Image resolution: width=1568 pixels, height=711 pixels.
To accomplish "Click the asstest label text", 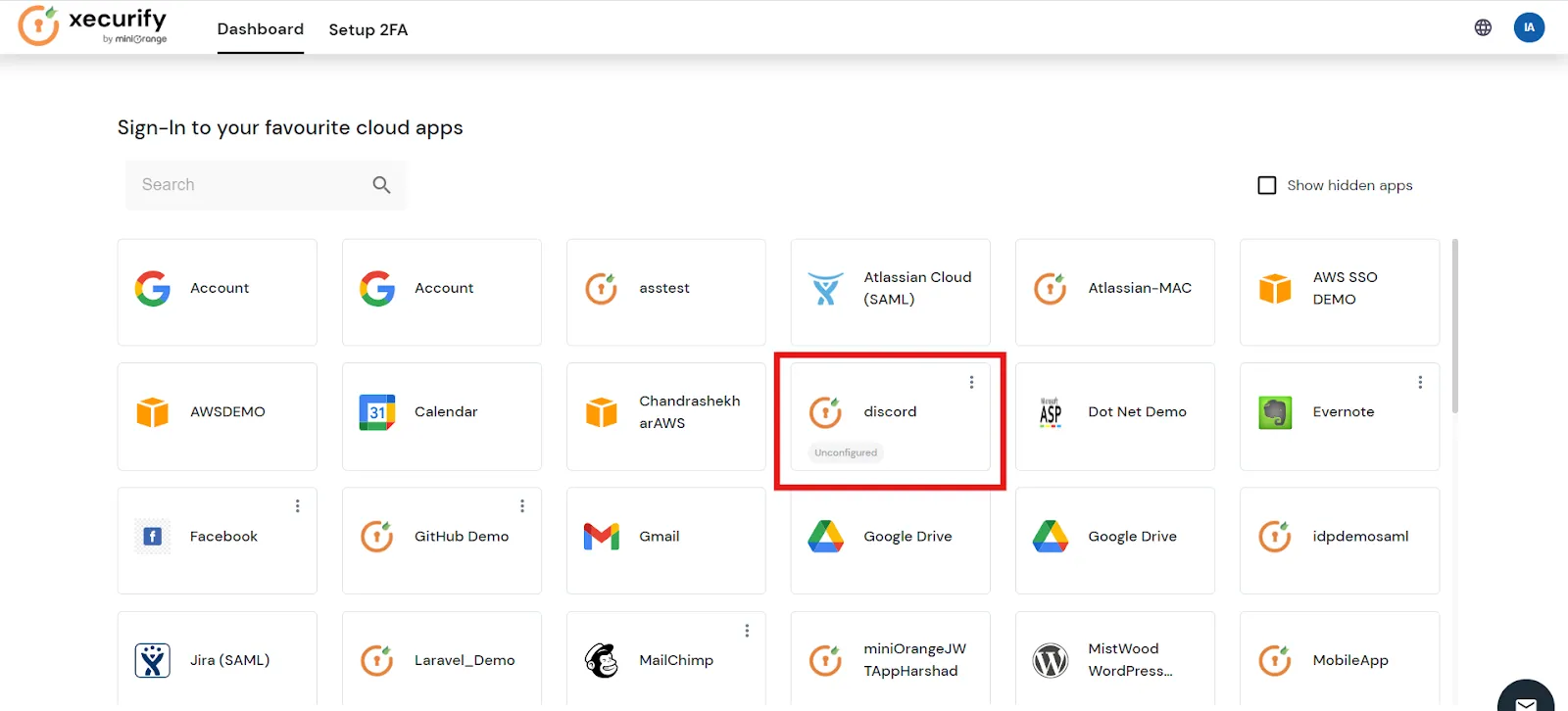I will [664, 289].
